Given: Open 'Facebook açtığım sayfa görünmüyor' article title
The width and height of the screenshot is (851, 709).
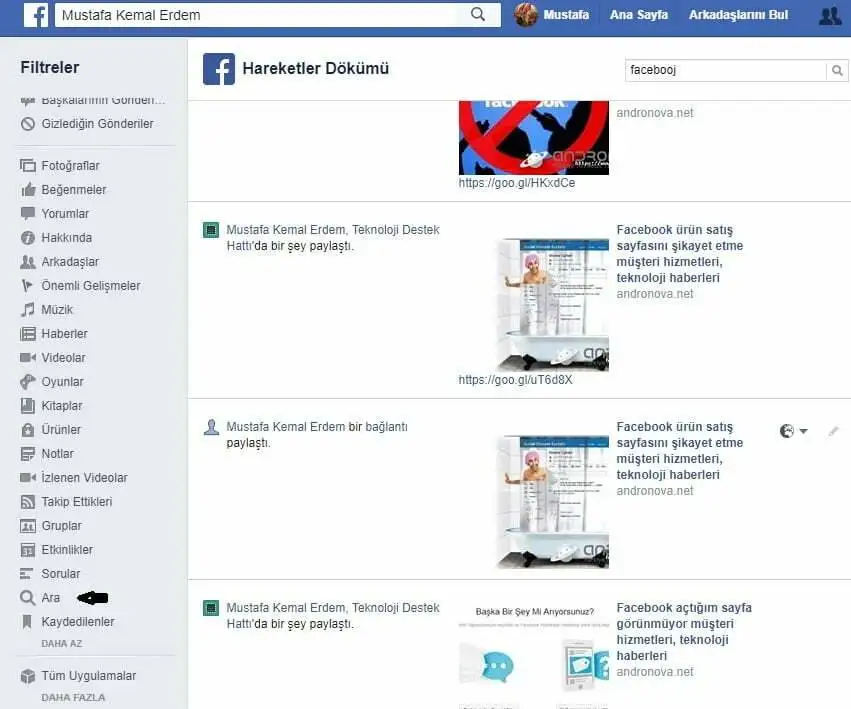Looking at the screenshot, I should click(x=684, y=632).
